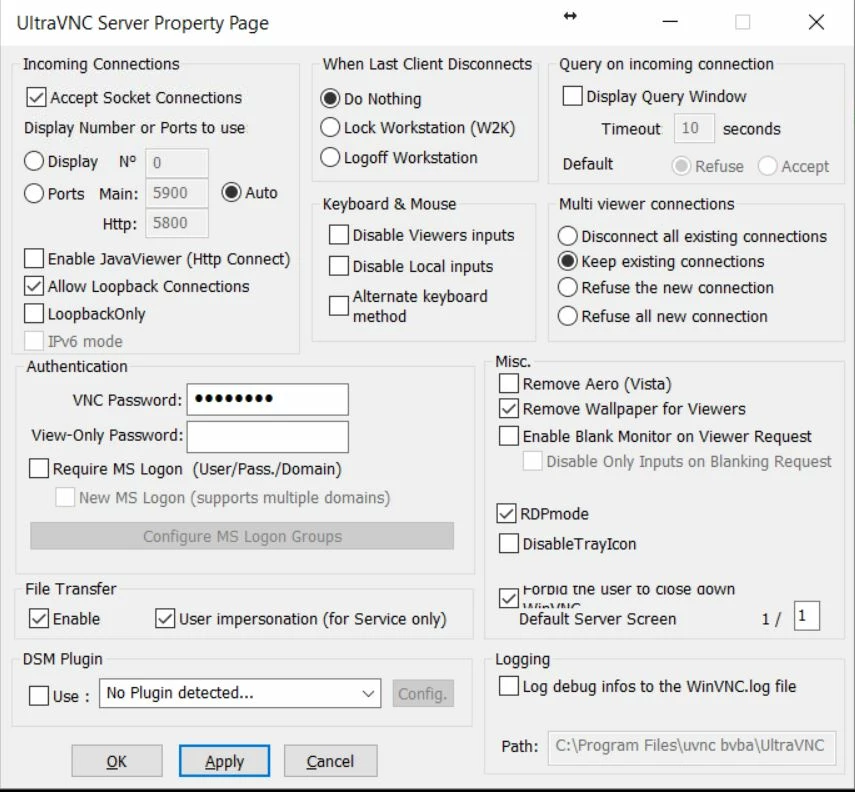Click the Apply button
This screenshot has height=792, width=855.
[x=224, y=761]
